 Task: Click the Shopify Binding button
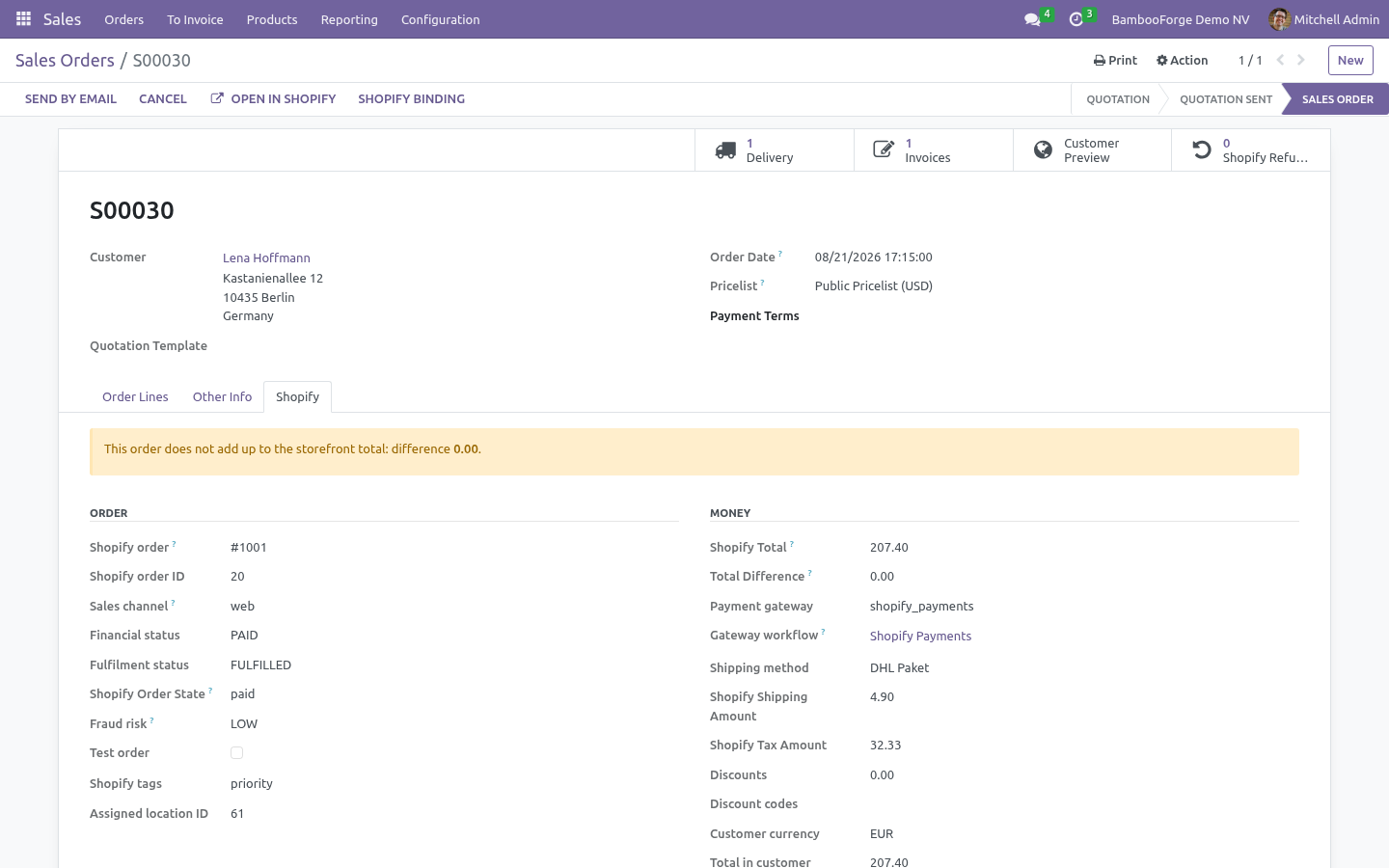point(411,98)
